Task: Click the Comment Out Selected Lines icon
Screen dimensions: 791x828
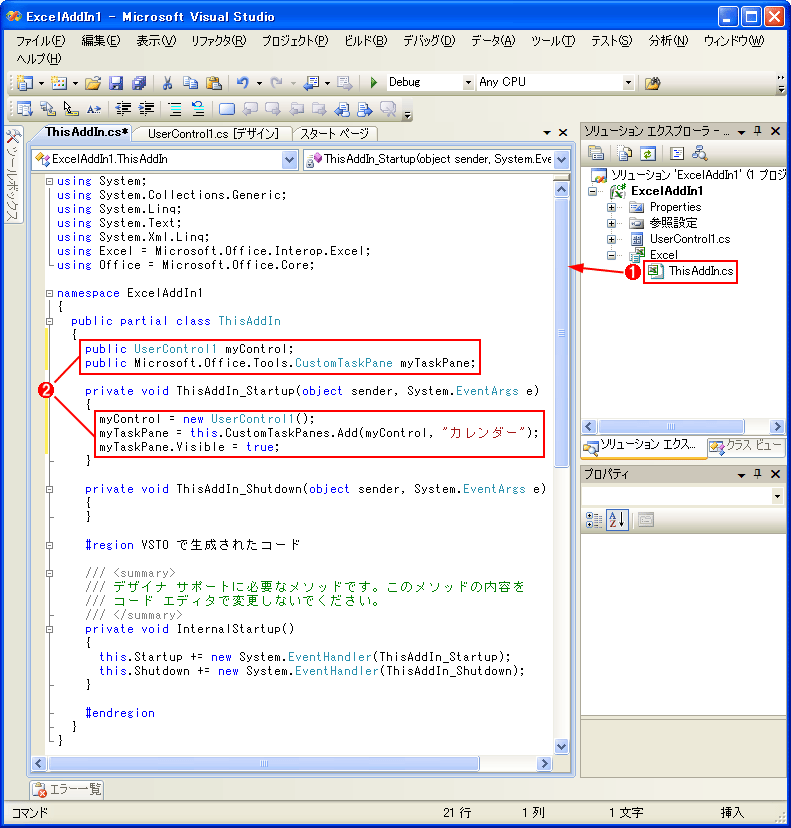Action: [175, 109]
